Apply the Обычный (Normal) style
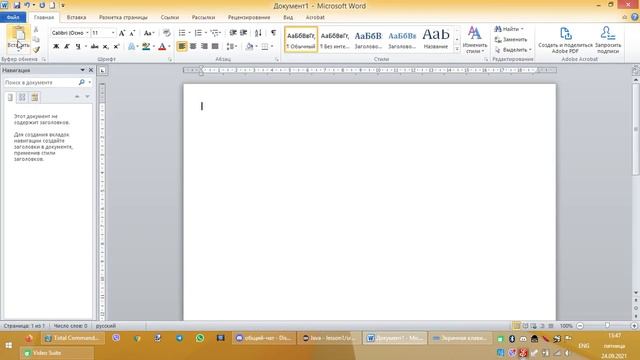The image size is (640, 360). pos(301,40)
